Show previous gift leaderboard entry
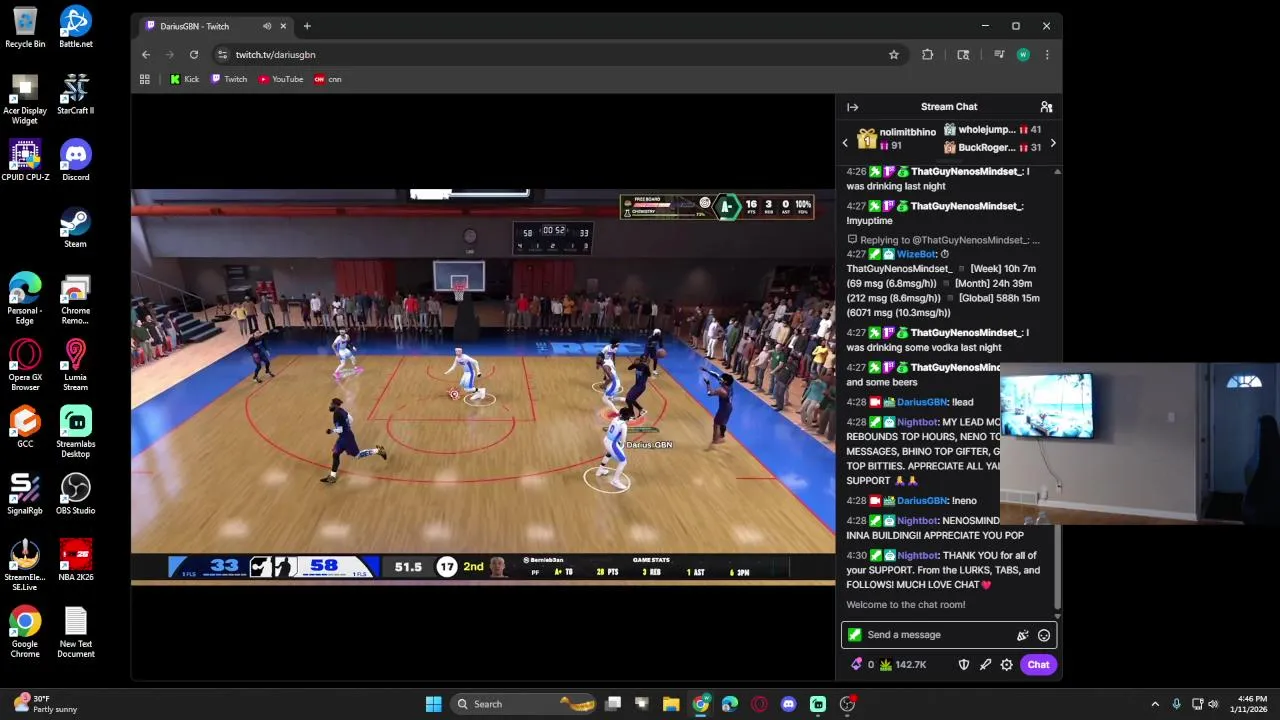 [845, 143]
